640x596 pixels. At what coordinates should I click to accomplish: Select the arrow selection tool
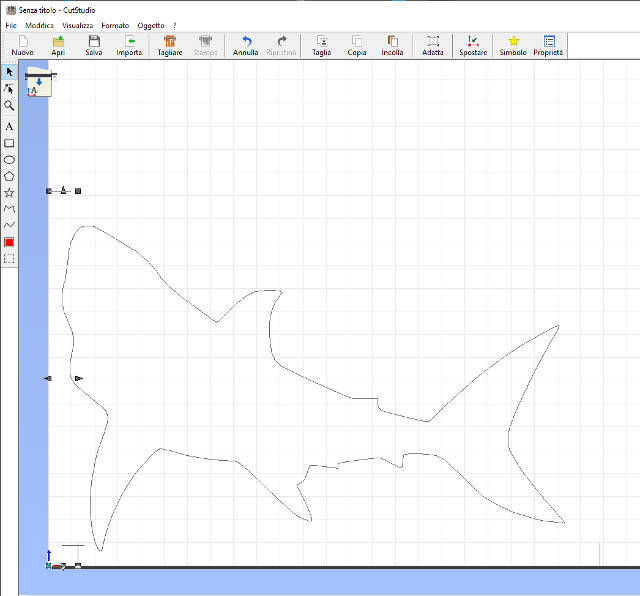[9, 72]
